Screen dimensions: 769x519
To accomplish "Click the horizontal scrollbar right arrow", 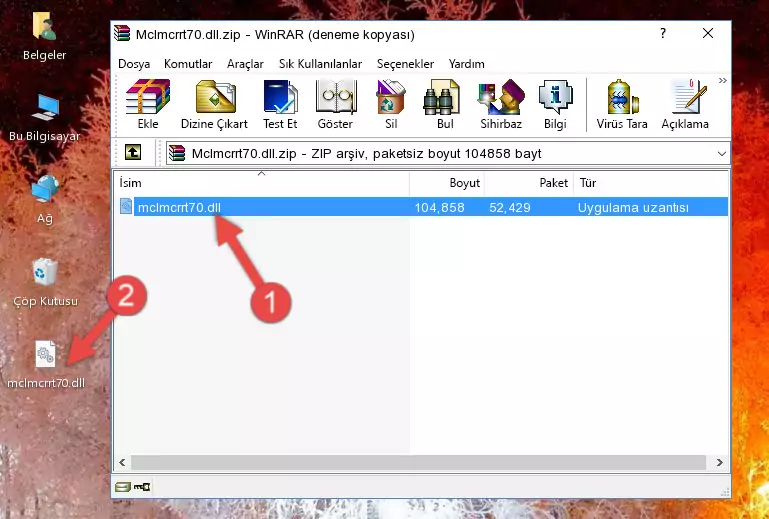I will tap(719, 462).
